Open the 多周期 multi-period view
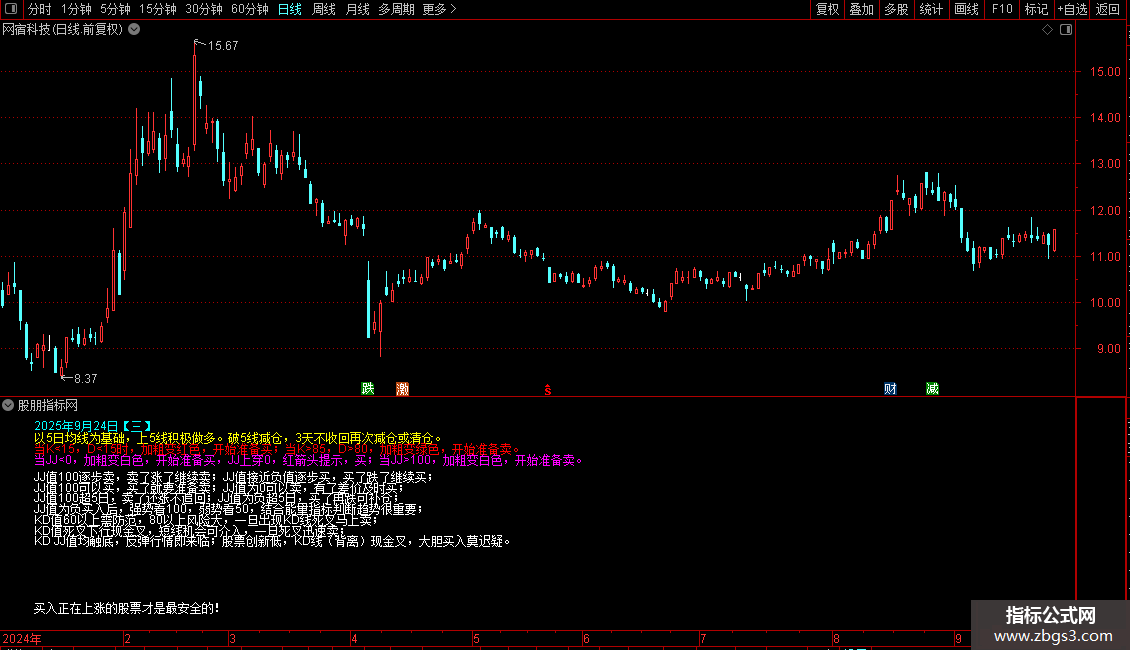Viewport: 1130px width, 650px height. point(396,9)
